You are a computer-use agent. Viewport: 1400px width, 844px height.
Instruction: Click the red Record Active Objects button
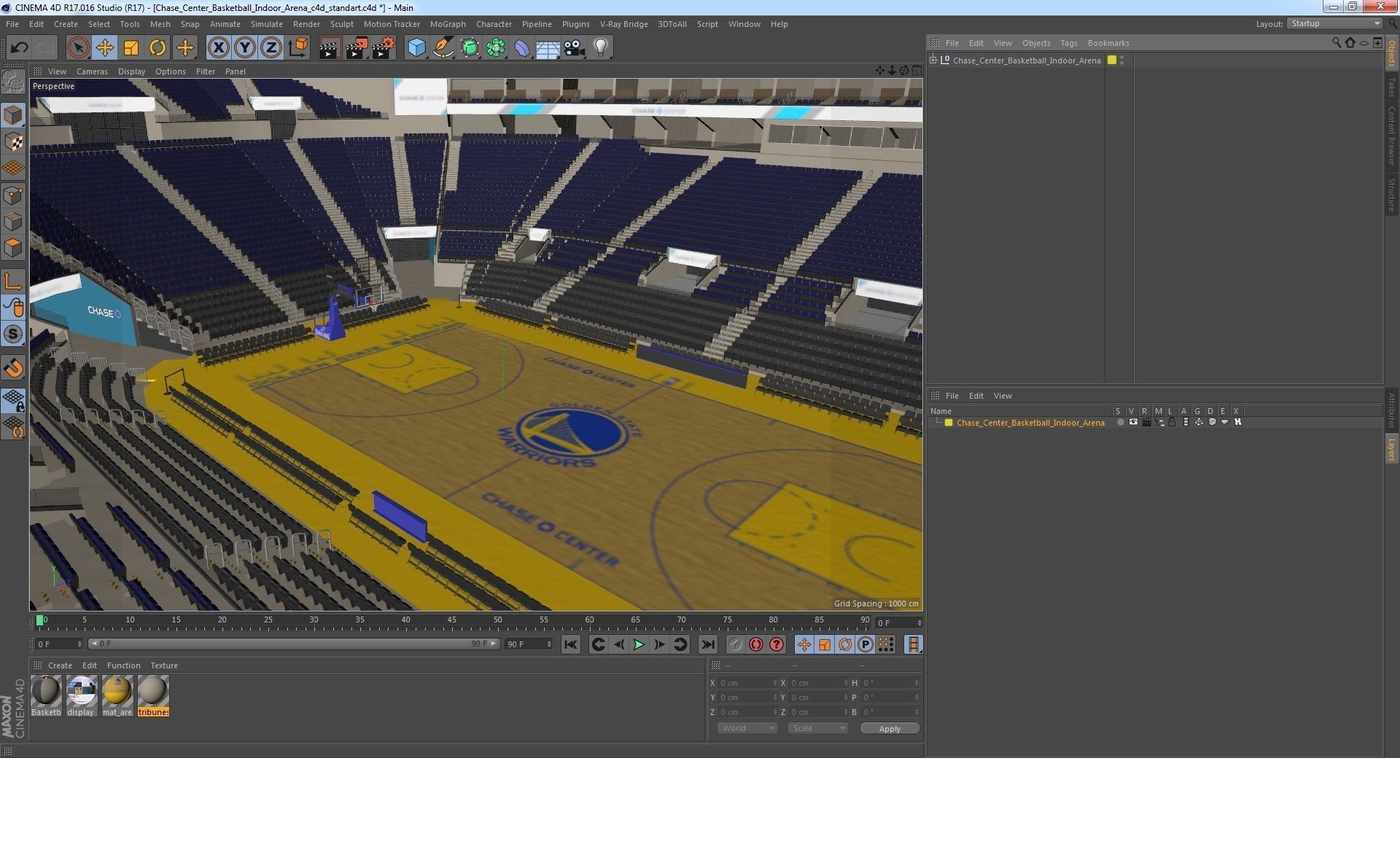[755, 644]
